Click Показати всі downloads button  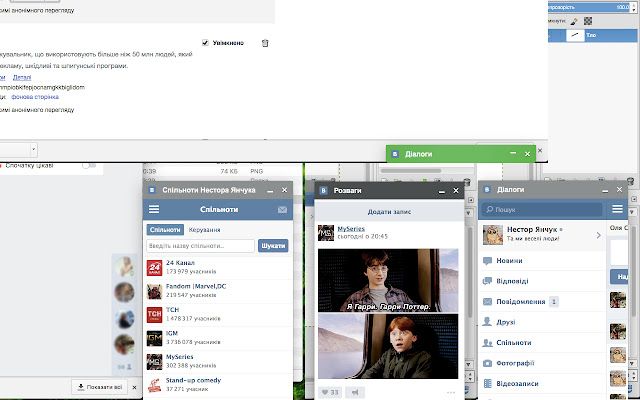[x=100, y=387]
